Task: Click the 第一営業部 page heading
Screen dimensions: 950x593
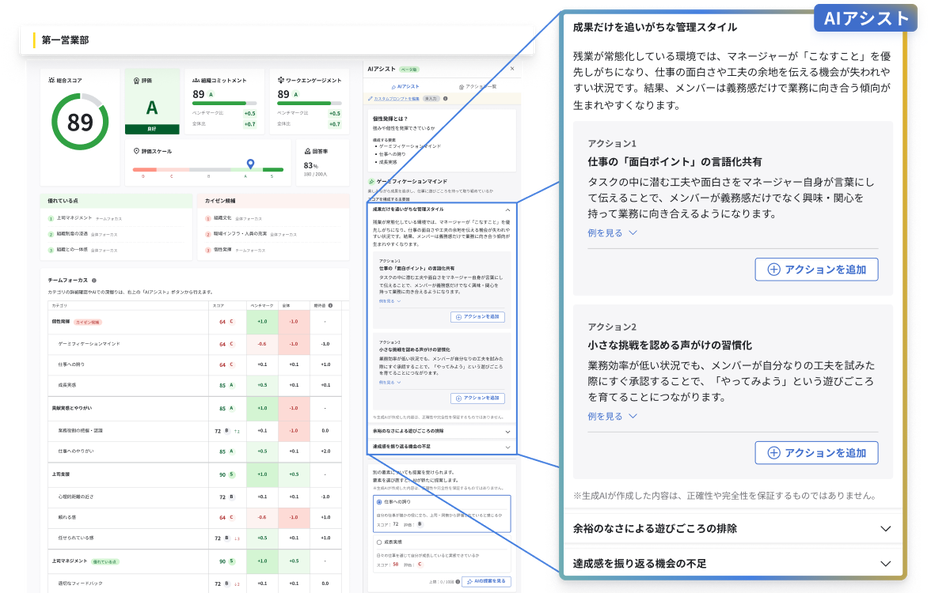Action: 65,40
